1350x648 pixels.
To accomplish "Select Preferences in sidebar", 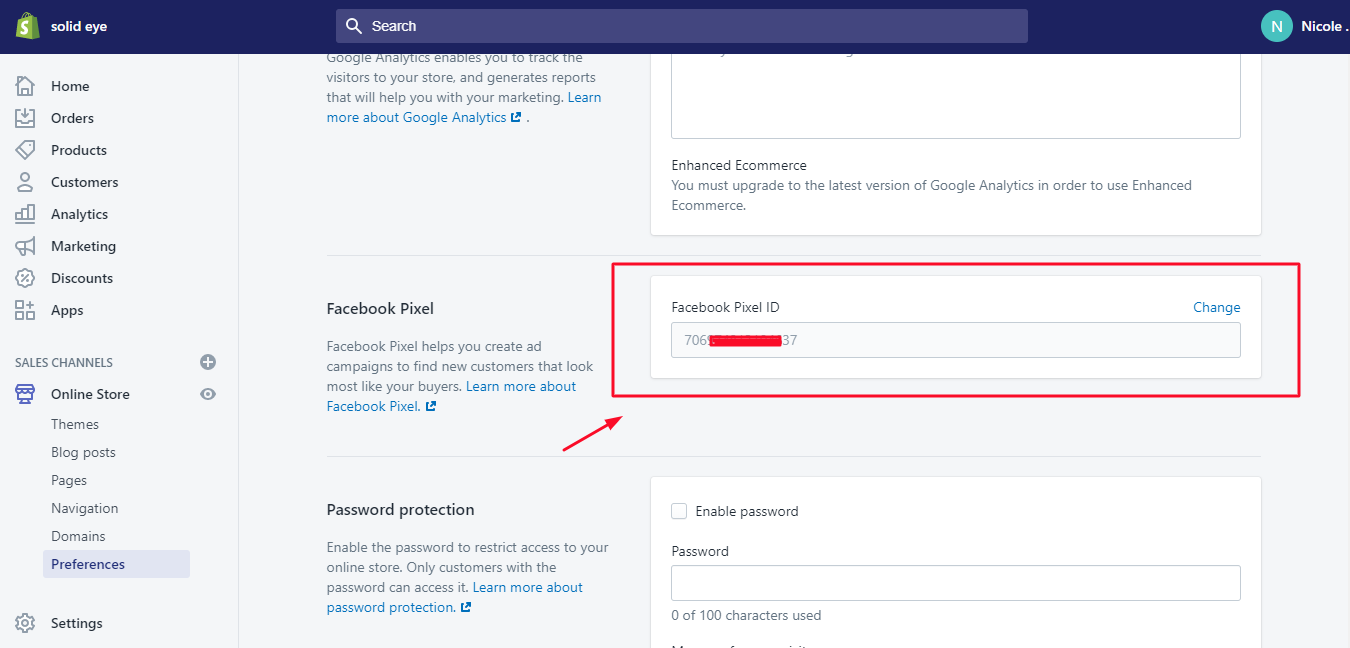I will (116, 564).
